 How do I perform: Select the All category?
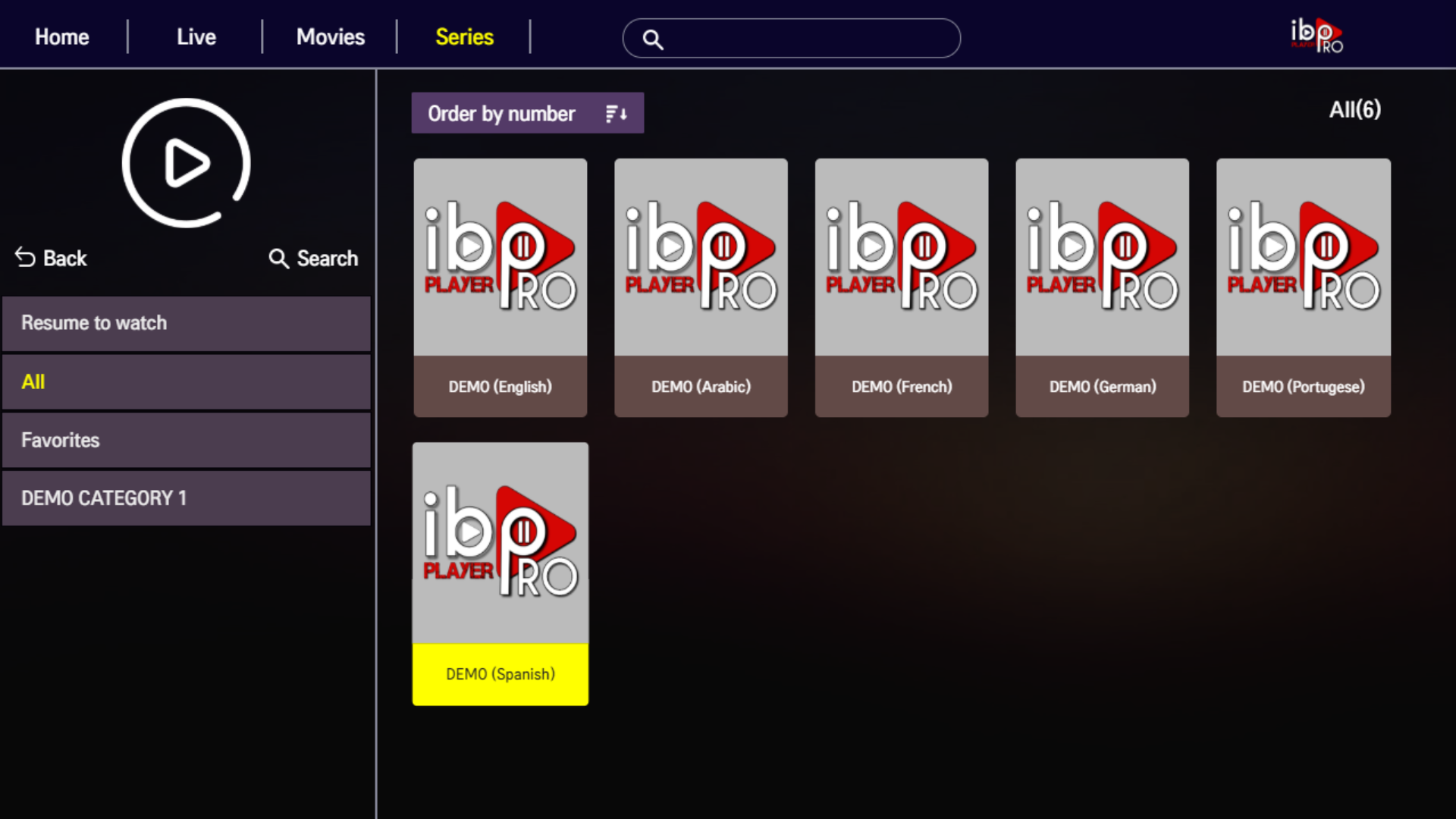(x=187, y=382)
